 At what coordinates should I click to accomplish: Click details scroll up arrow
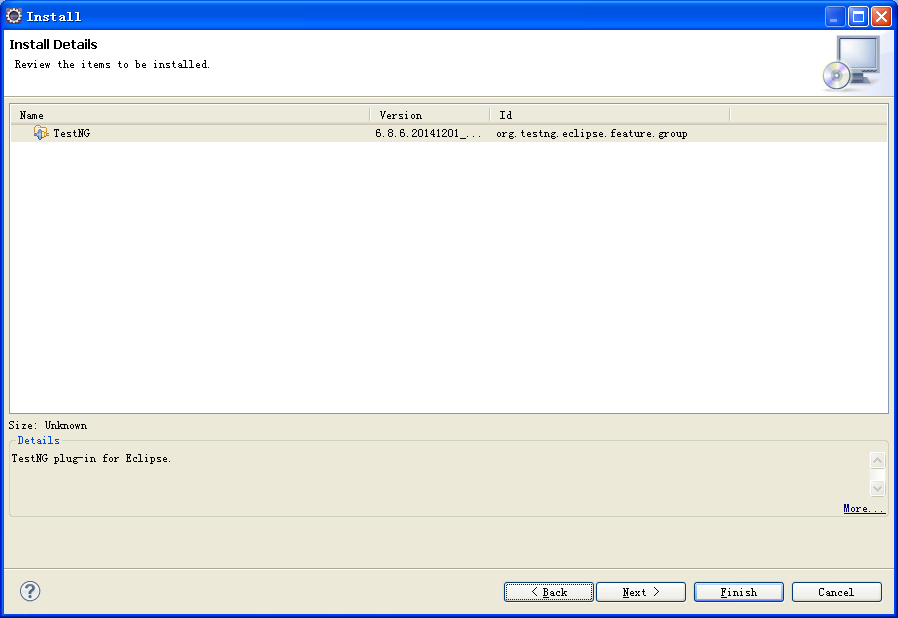pos(877,460)
